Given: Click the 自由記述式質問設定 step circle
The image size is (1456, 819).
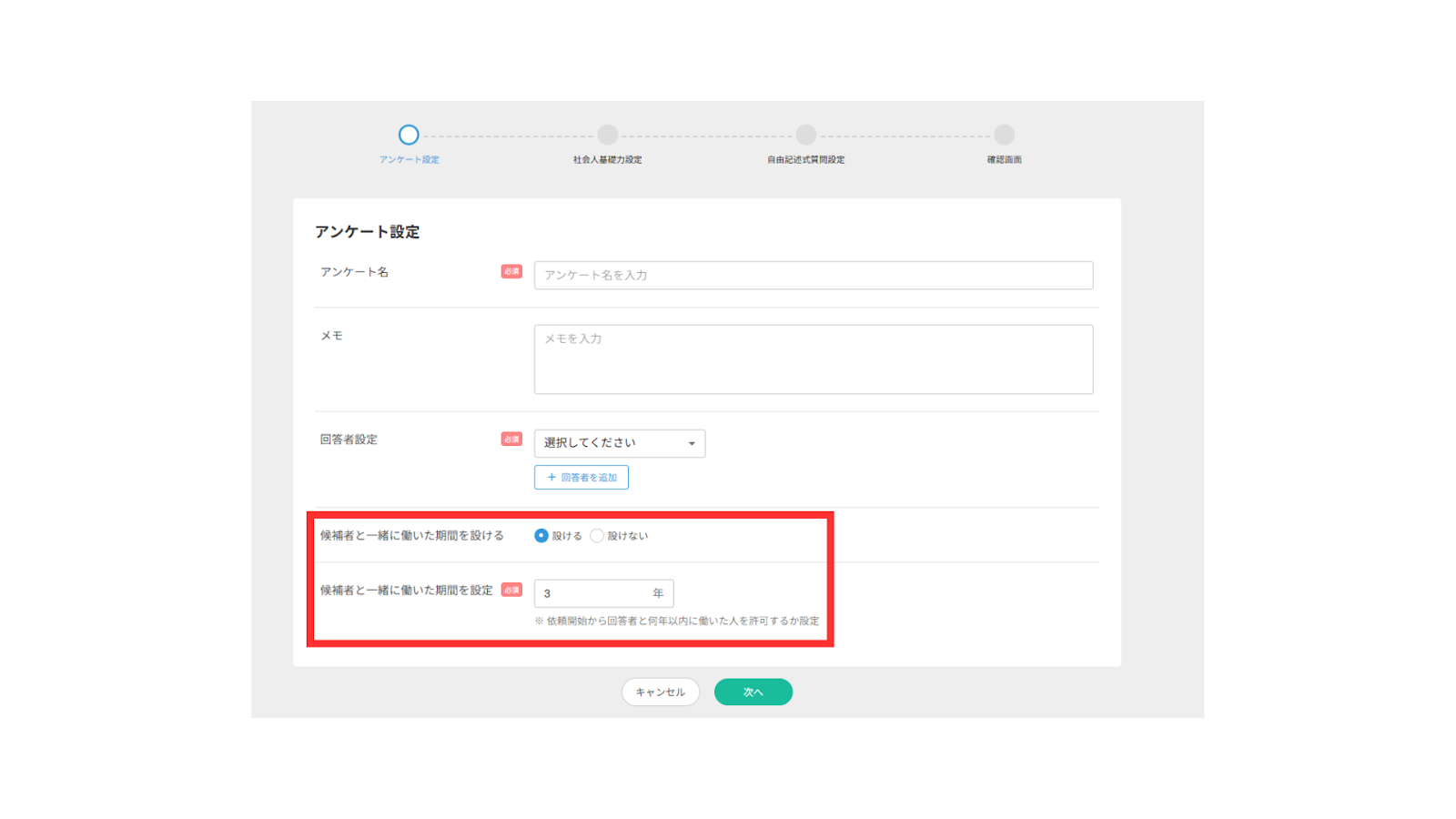Looking at the screenshot, I should point(805,135).
